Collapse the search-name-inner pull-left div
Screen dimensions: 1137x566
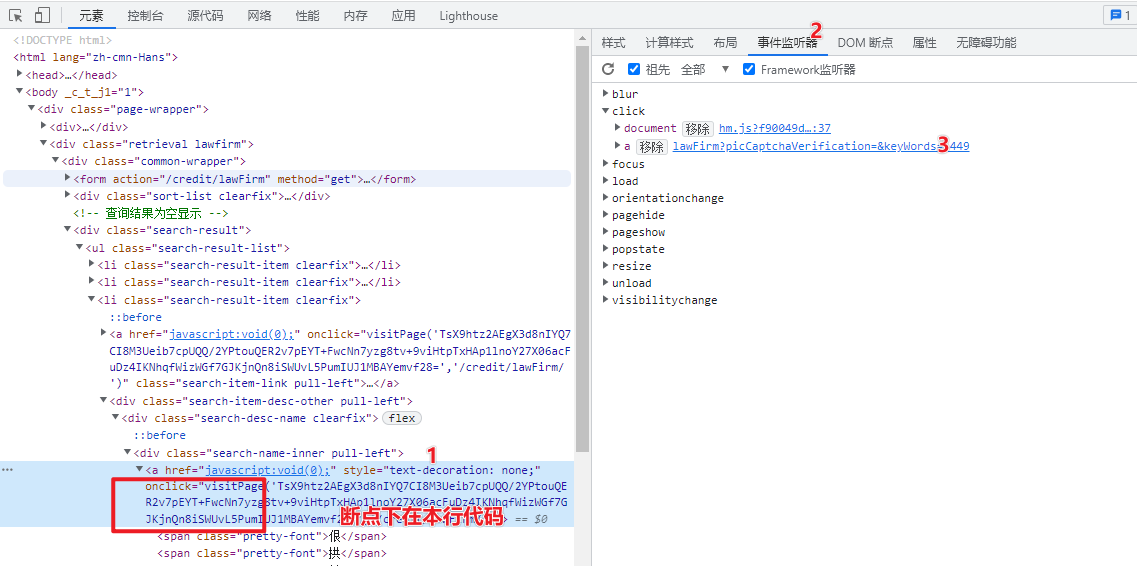(127, 453)
